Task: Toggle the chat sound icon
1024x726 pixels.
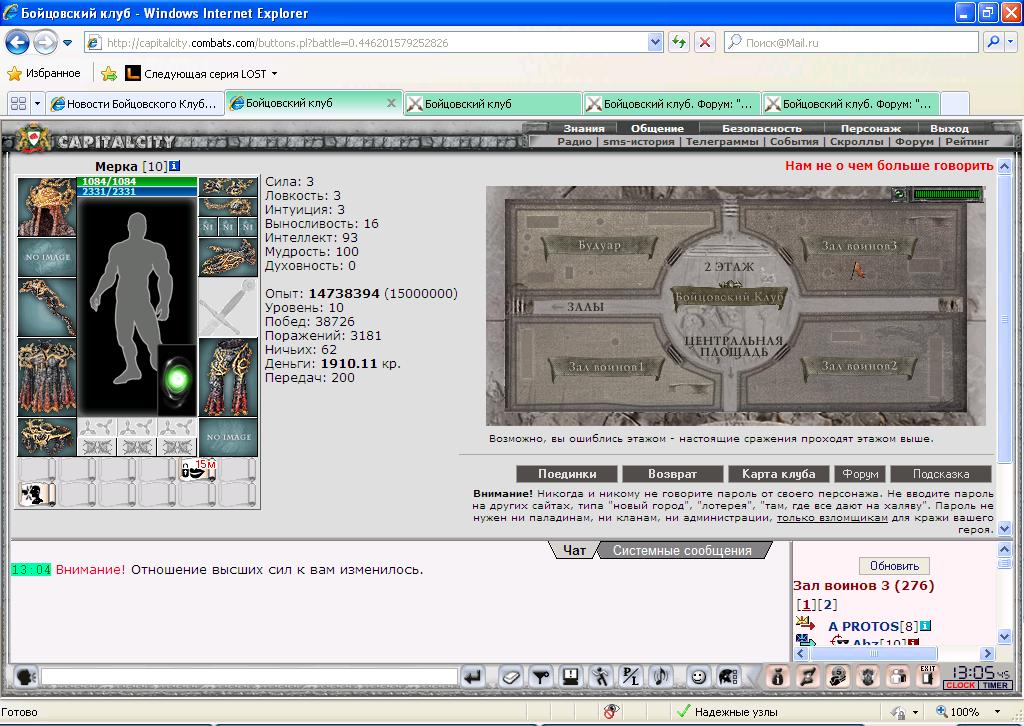Action: click(661, 677)
